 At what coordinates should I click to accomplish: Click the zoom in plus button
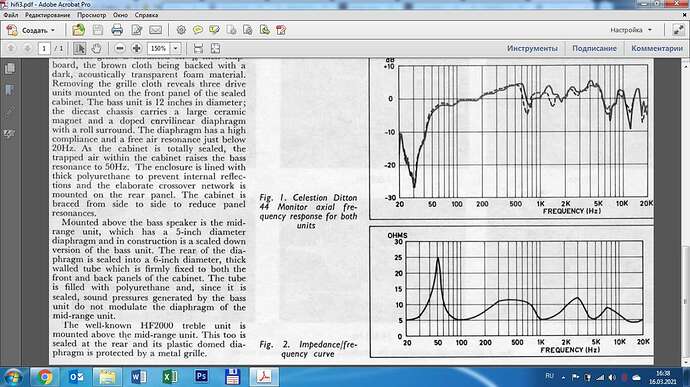(x=136, y=48)
